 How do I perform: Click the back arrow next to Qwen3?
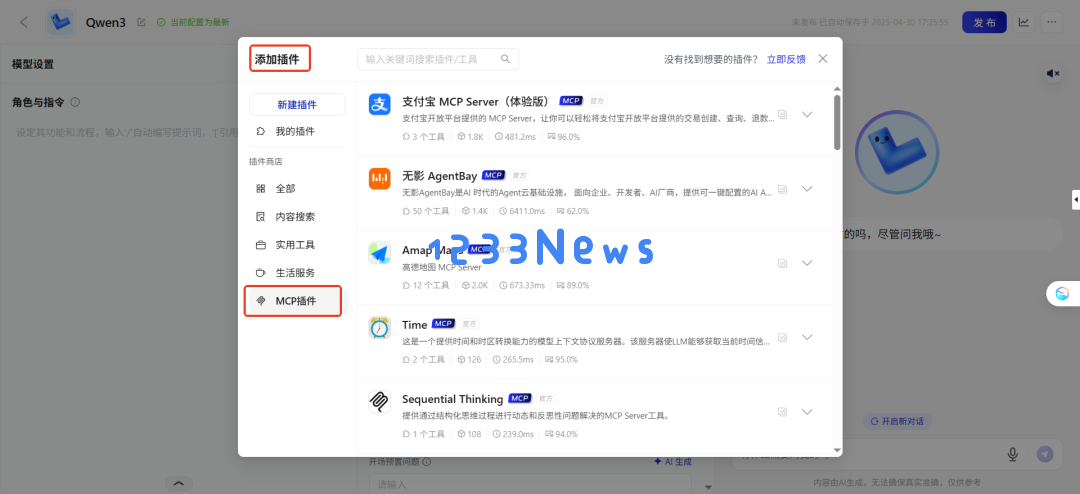24,22
